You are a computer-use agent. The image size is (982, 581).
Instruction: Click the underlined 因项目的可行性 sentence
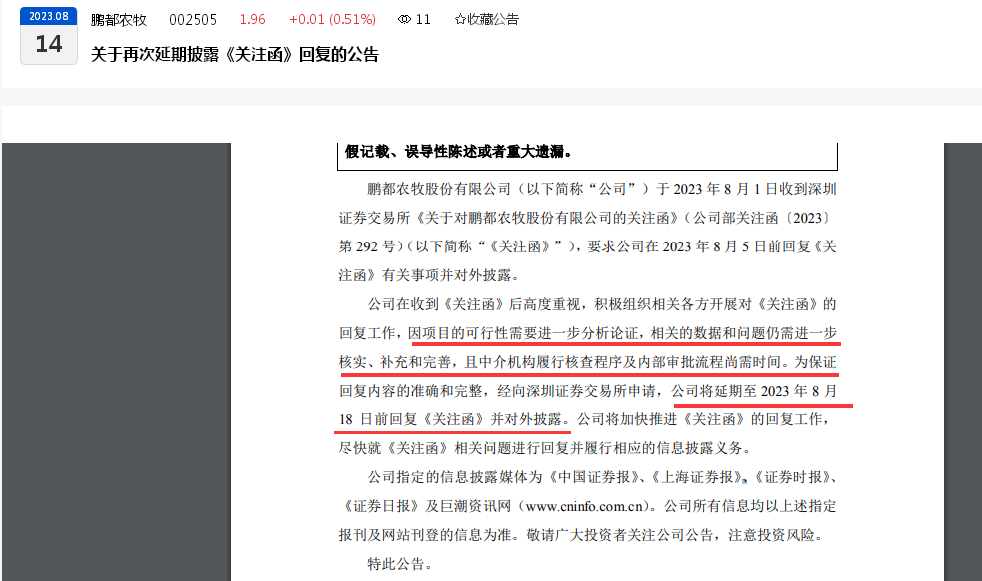click(623, 333)
